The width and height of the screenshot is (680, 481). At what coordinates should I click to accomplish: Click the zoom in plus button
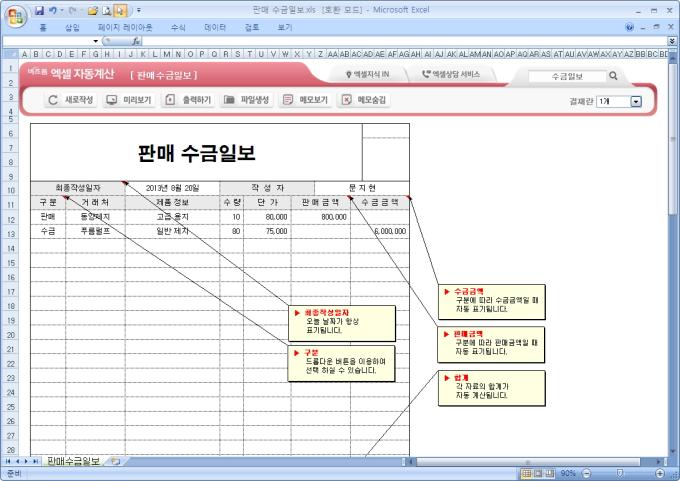point(660,473)
